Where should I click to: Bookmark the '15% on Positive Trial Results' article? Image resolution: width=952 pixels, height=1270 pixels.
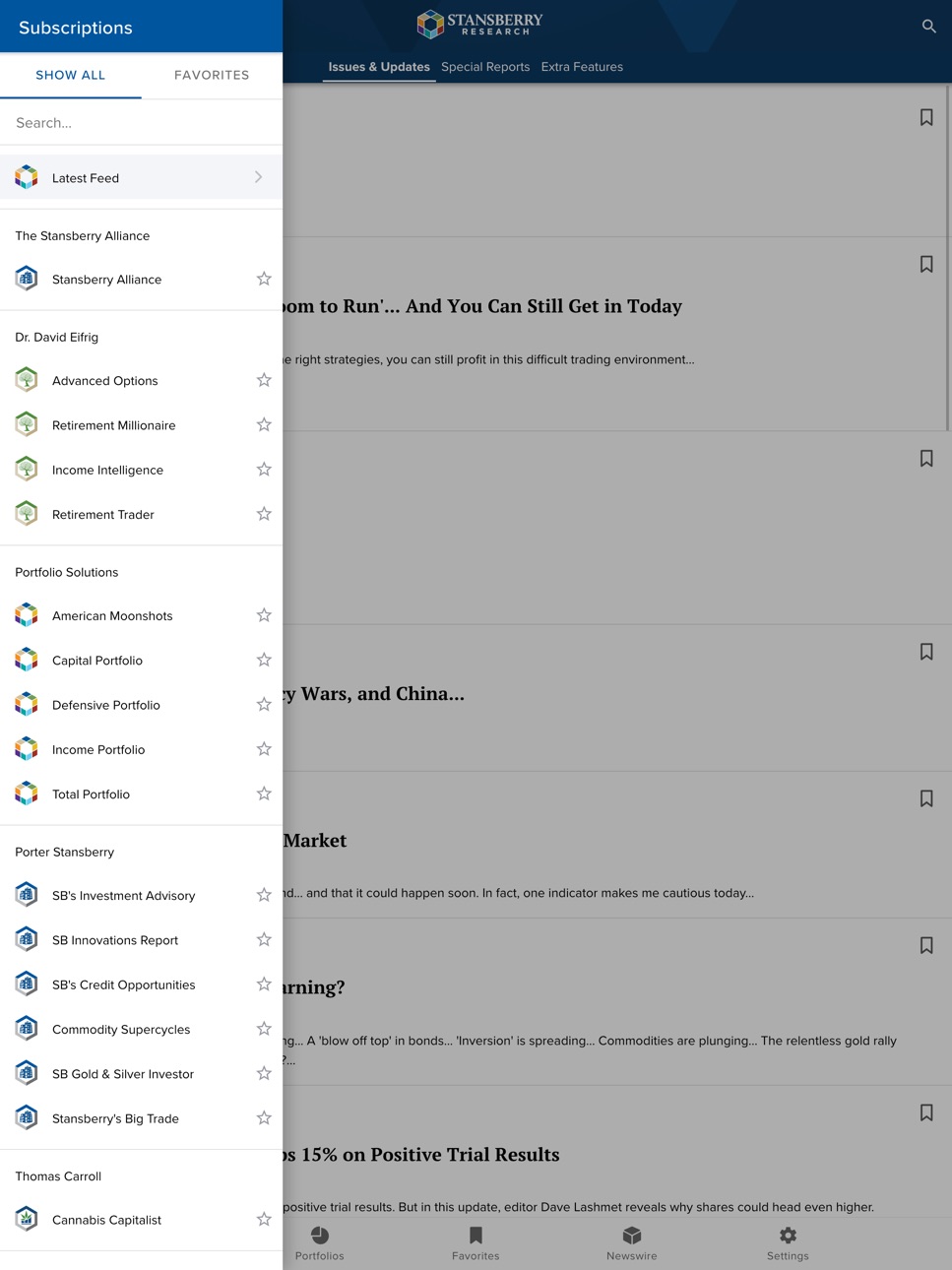tap(926, 1112)
